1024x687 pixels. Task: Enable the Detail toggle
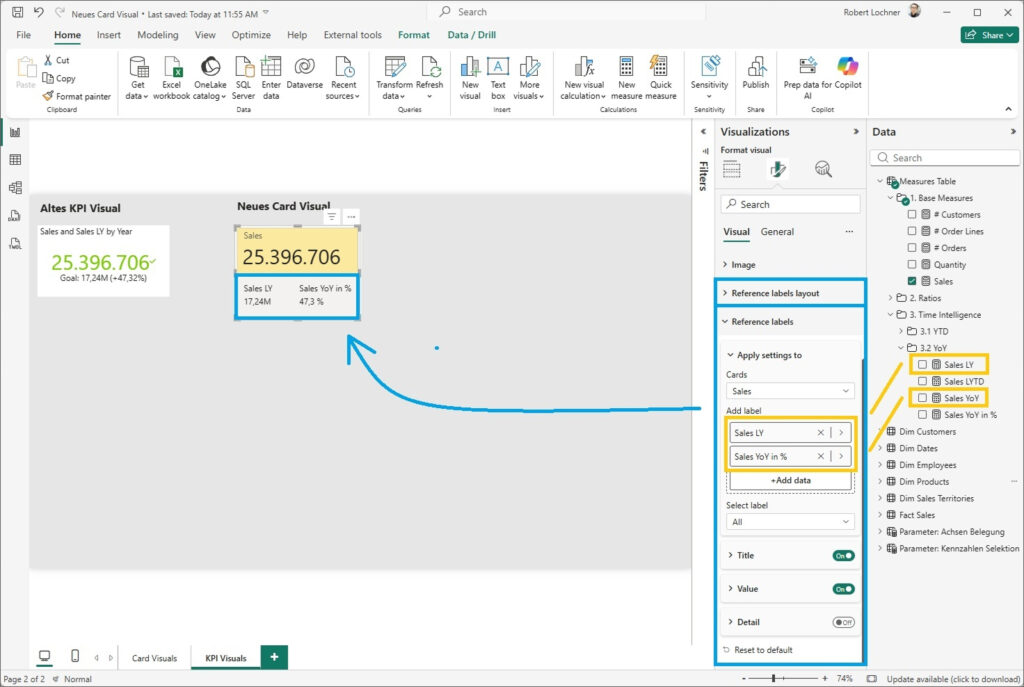tap(843, 622)
